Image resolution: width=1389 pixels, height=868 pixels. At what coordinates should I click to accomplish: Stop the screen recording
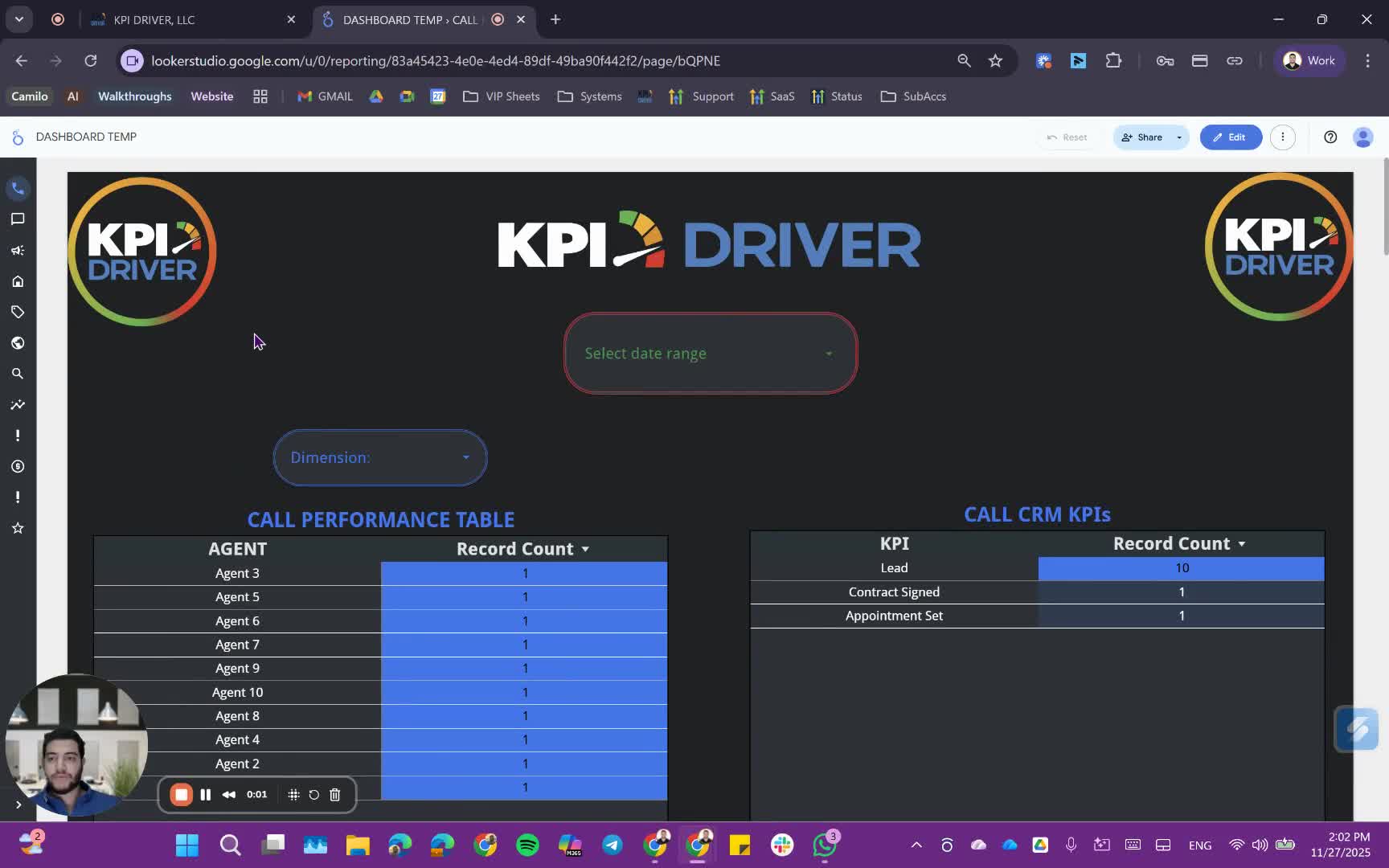tap(181, 795)
